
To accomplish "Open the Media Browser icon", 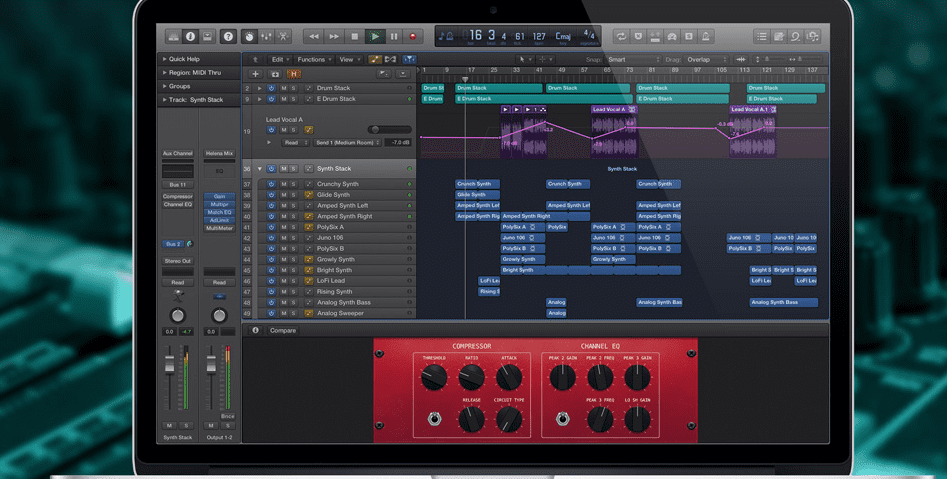I will [813, 36].
